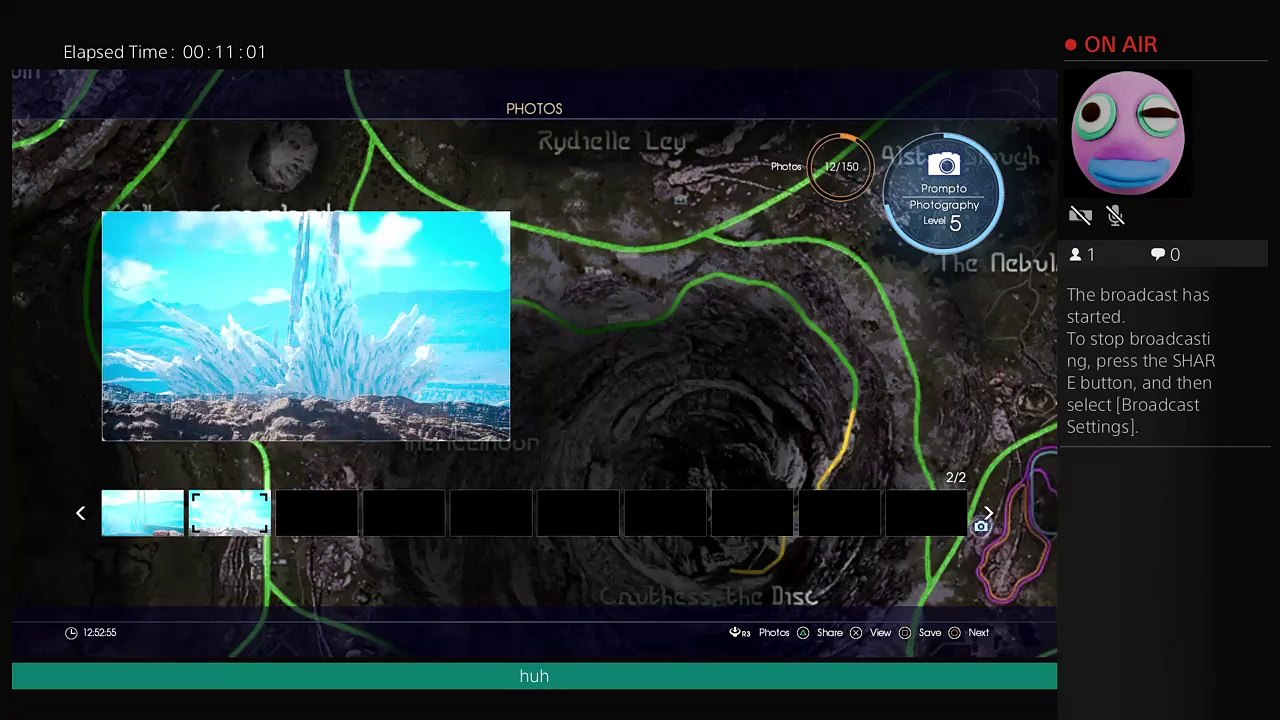Image resolution: width=1280 pixels, height=720 pixels.
Task: Click the R3 stick icon
Action: click(739, 632)
